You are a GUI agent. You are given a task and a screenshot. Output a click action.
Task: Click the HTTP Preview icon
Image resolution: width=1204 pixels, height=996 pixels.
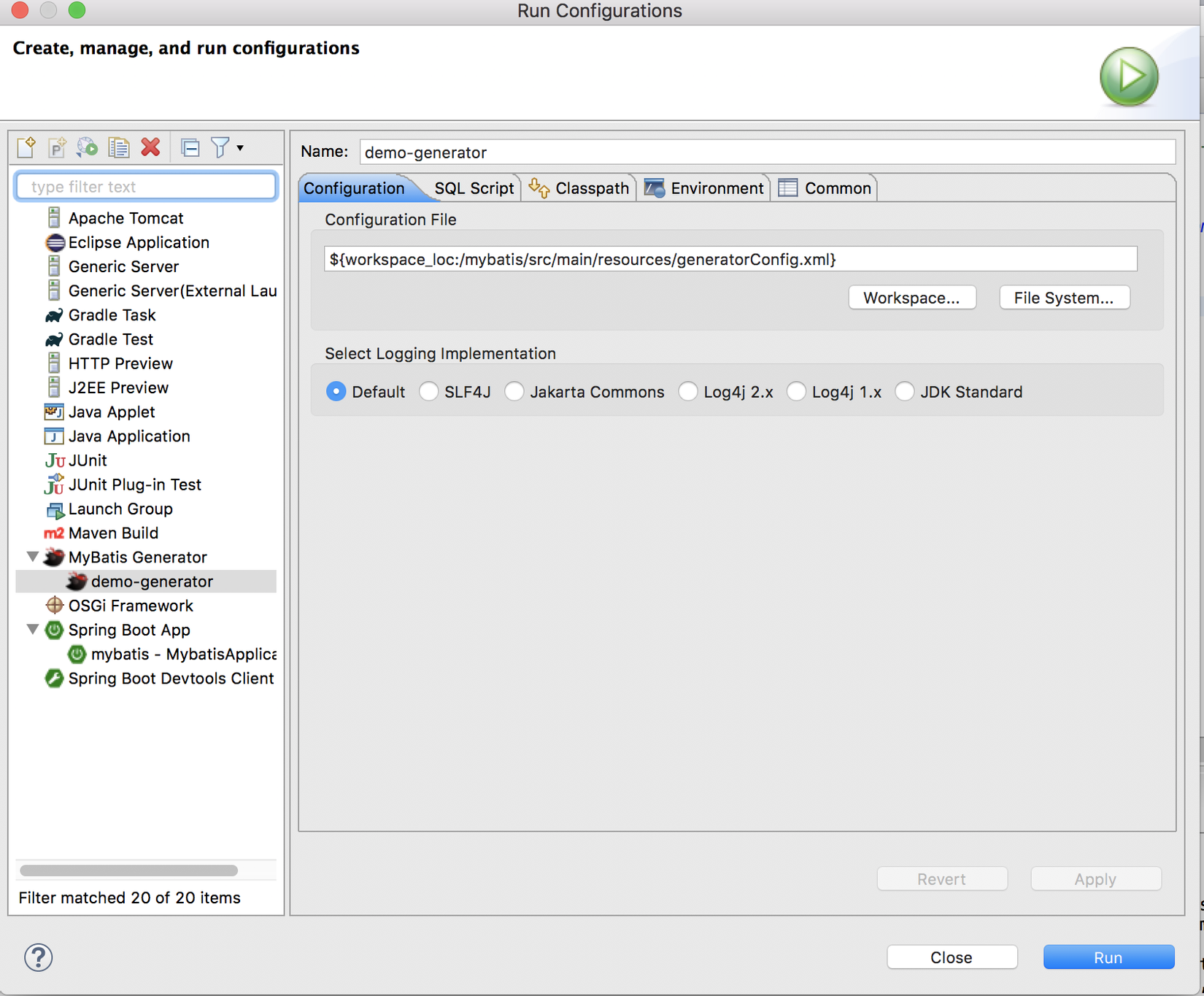[x=54, y=363]
